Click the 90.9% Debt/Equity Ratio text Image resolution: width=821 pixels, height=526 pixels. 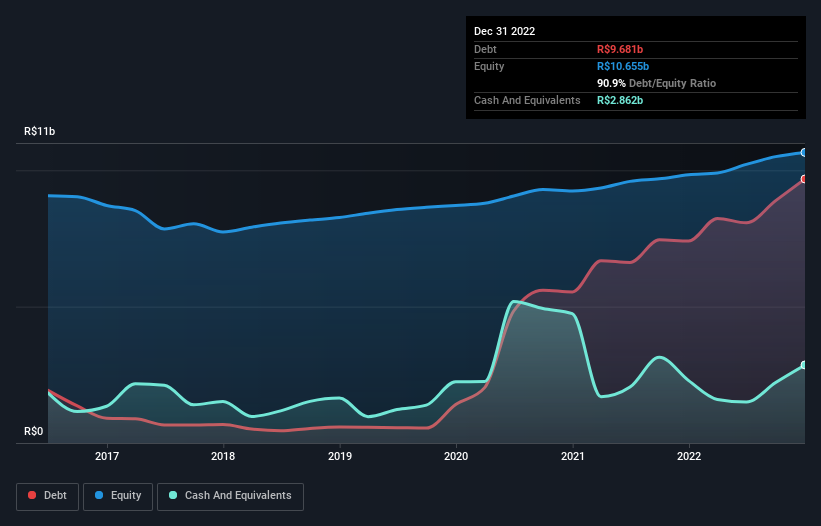pos(657,83)
